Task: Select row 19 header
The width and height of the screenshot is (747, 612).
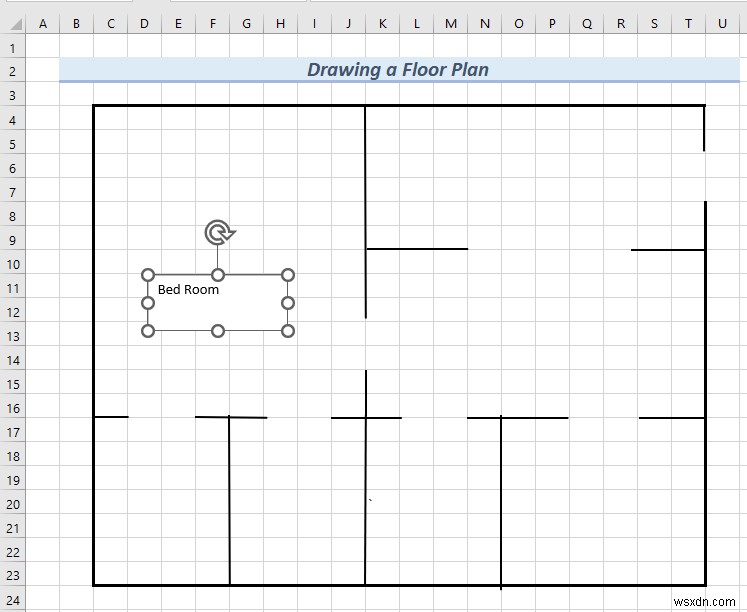Action: coord(12,480)
